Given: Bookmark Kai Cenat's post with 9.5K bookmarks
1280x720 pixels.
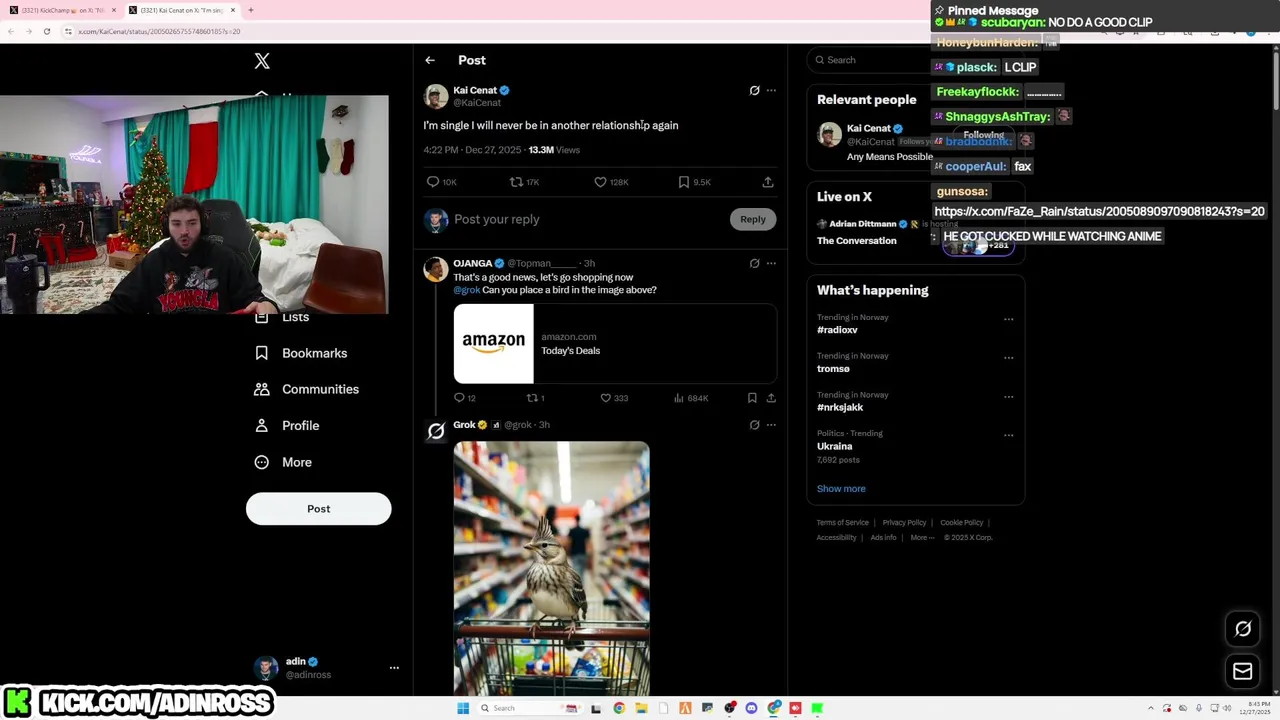Looking at the screenshot, I should point(694,182).
